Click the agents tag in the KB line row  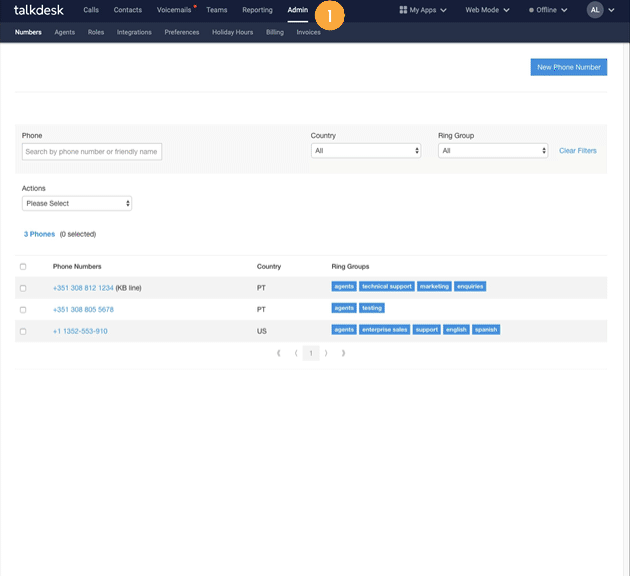[x=344, y=286]
